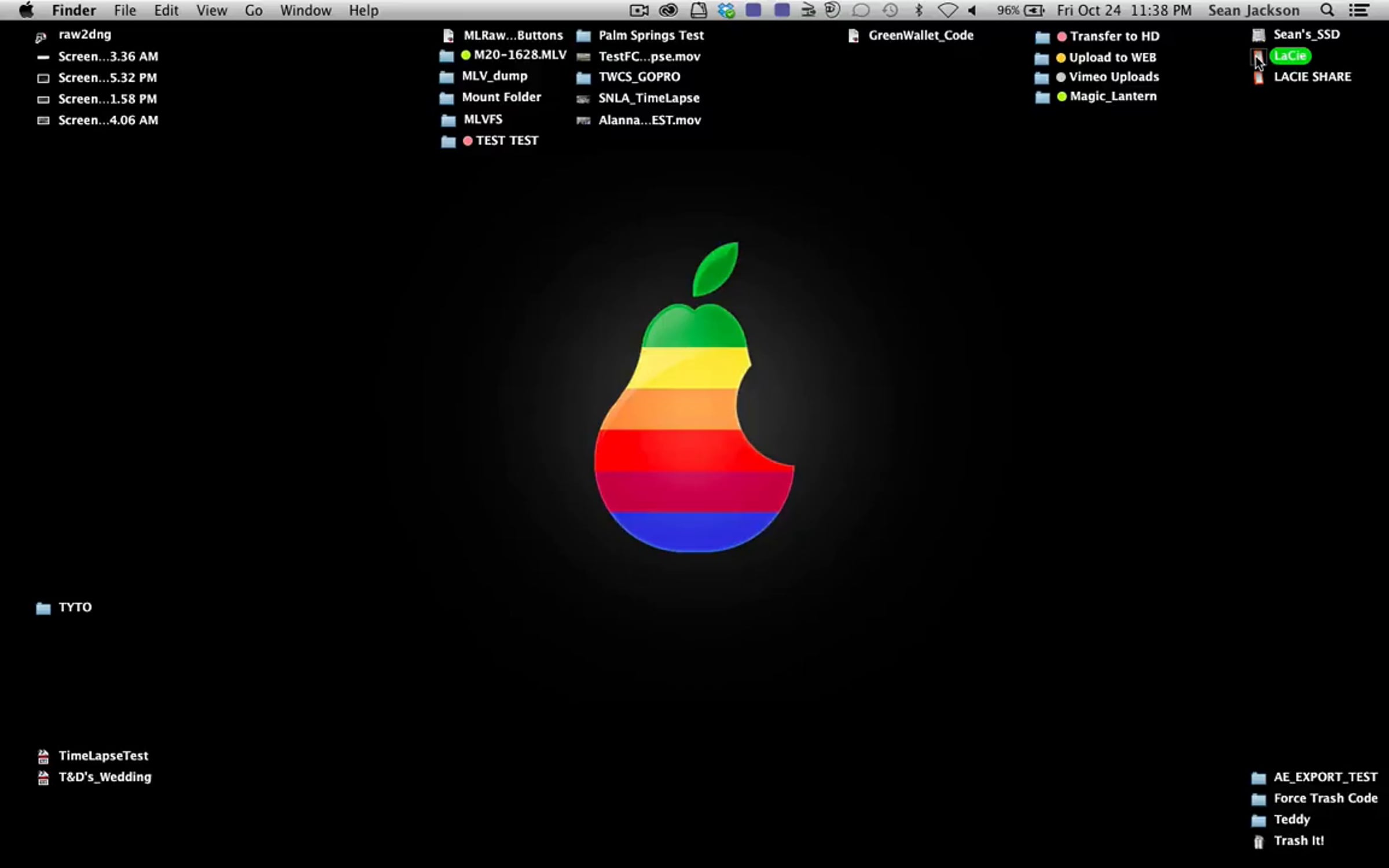Open the Go menu
1389x868 pixels.
(253, 10)
